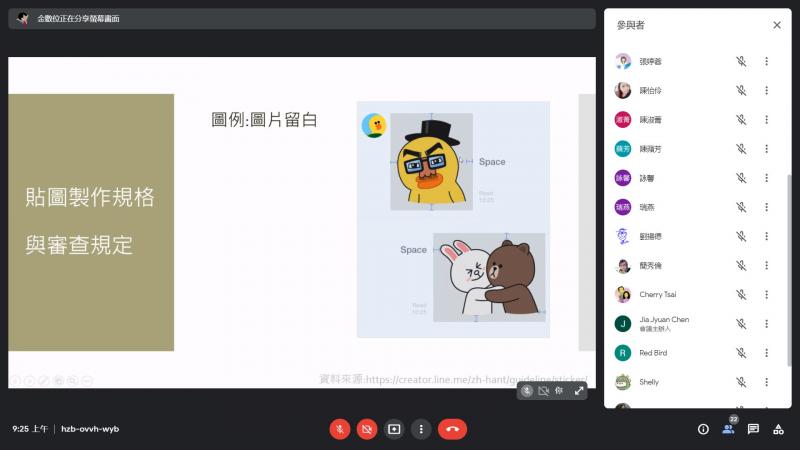
Task: Mute icon for Shelly
Action: coord(741,382)
